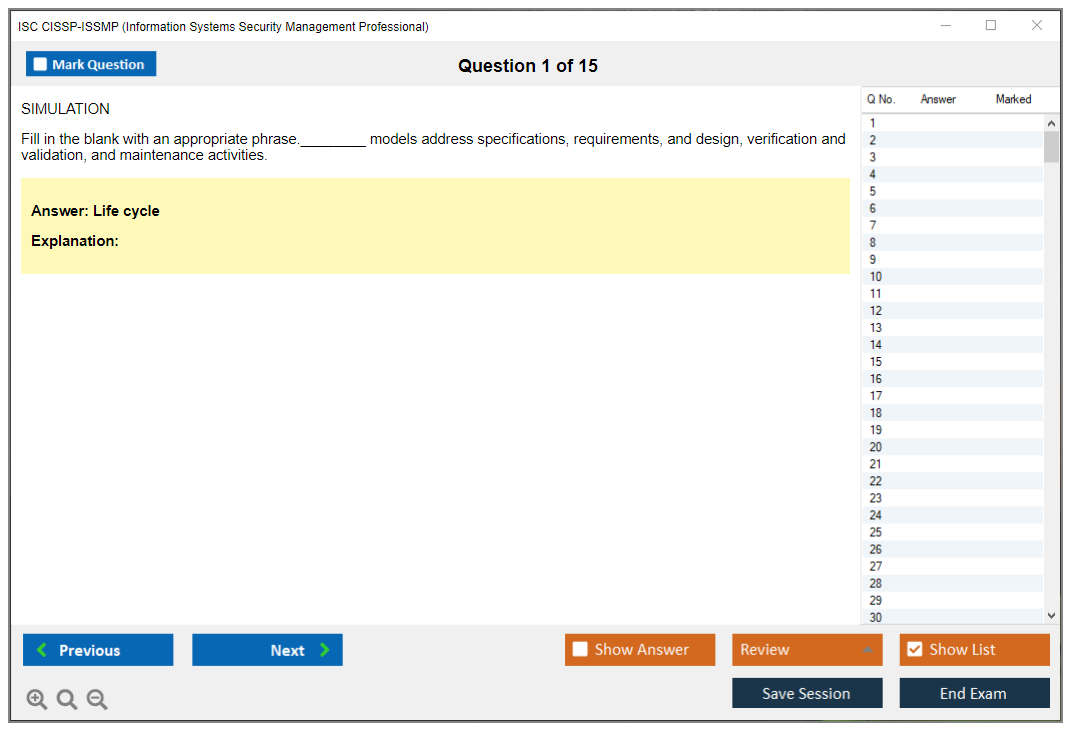Click the zoom in magnifier icon
The image size is (1075, 735).
37,700
